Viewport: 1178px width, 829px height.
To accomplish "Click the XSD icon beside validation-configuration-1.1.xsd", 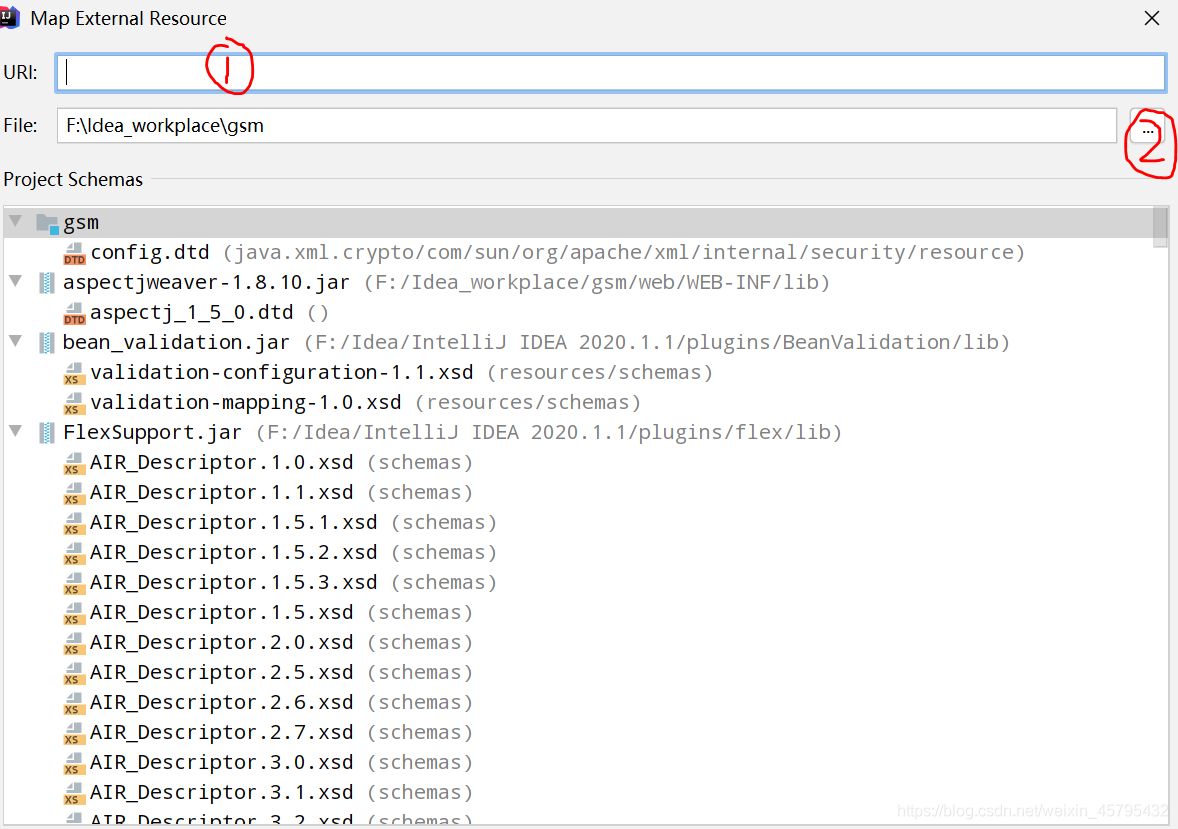I will click(74, 372).
